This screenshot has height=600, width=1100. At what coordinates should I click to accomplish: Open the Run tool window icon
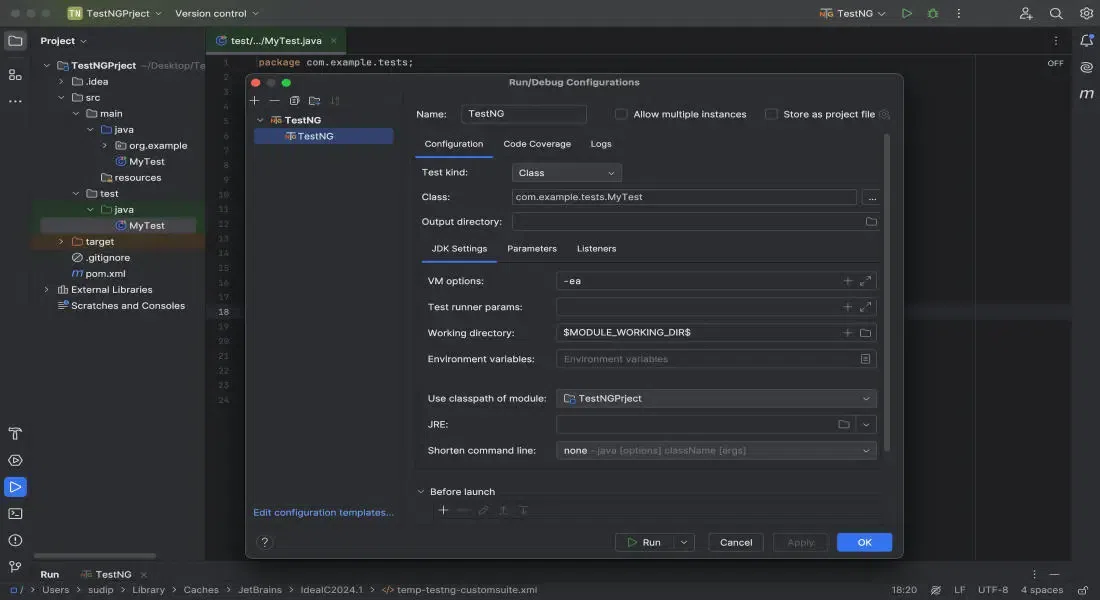[15, 487]
